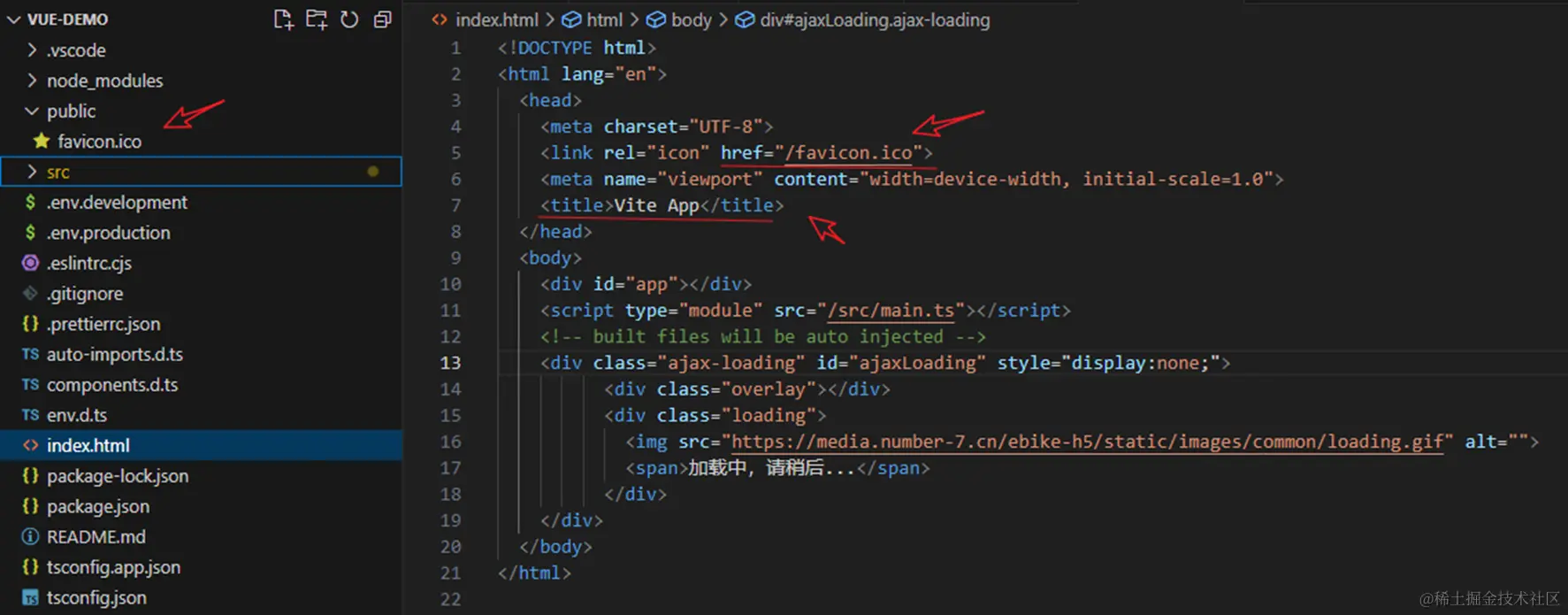Open README.md via info icon

(30, 536)
